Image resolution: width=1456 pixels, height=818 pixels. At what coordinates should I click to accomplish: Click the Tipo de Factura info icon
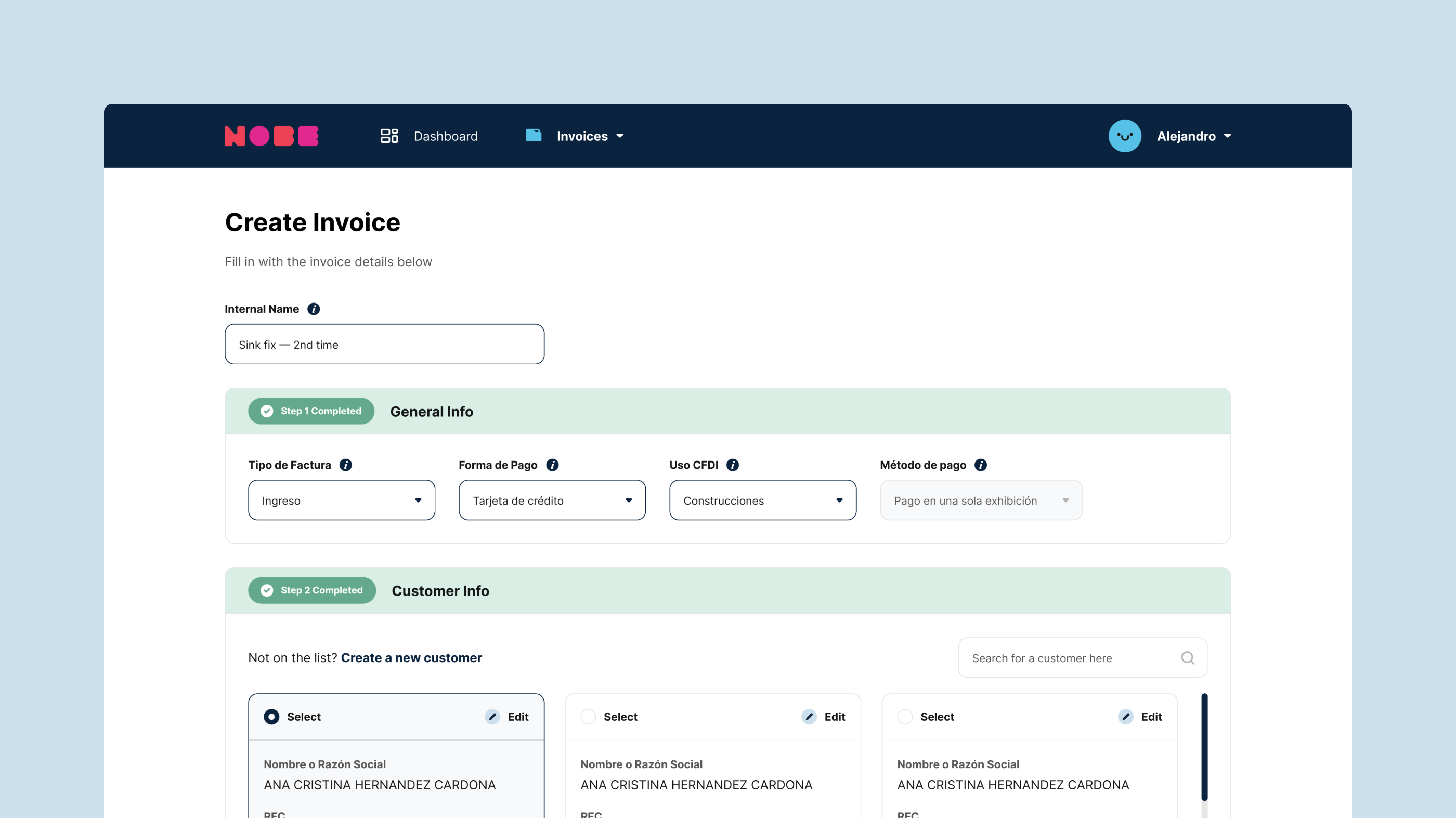tap(345, 465)
